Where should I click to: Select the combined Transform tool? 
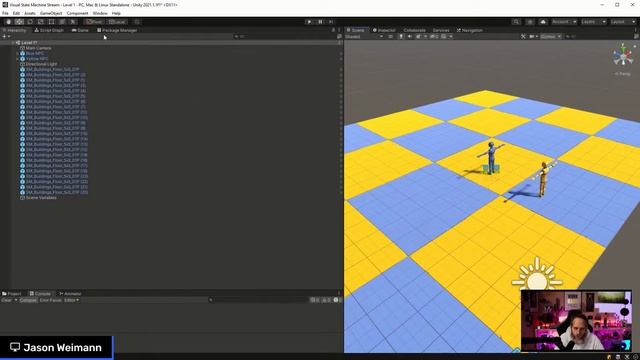pos(62,22)
